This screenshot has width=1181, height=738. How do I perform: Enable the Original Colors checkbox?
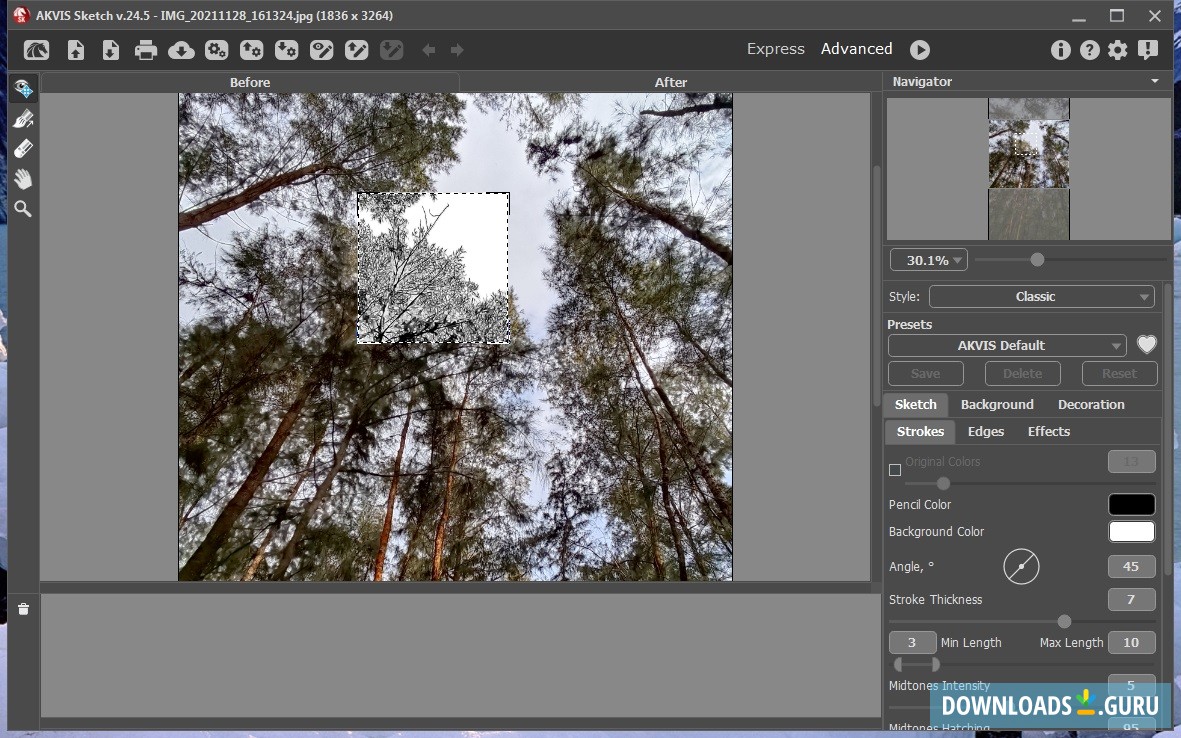click(895, 469)
